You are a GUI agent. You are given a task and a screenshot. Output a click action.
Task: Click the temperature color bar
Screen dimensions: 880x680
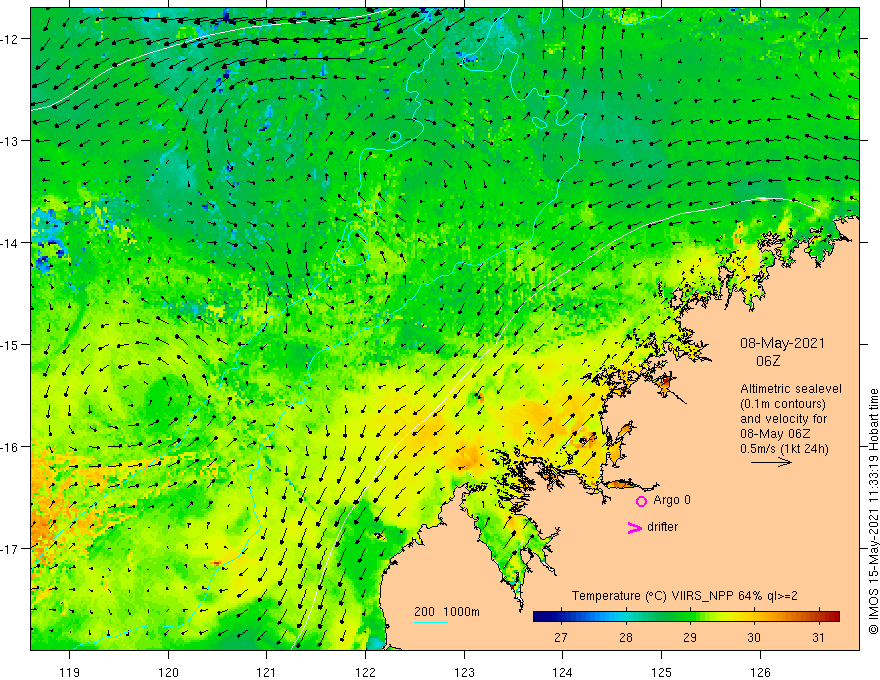(686, 617)
